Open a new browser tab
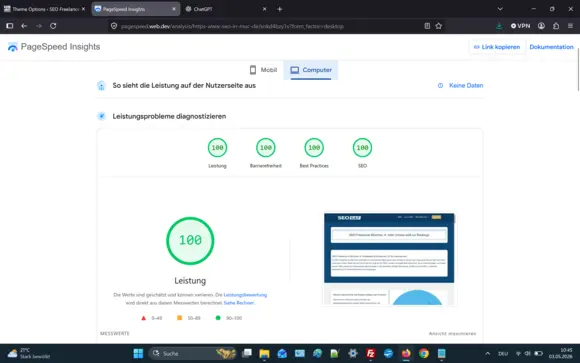This screenshot has width=580, height=363. click(x=280, y=9)
